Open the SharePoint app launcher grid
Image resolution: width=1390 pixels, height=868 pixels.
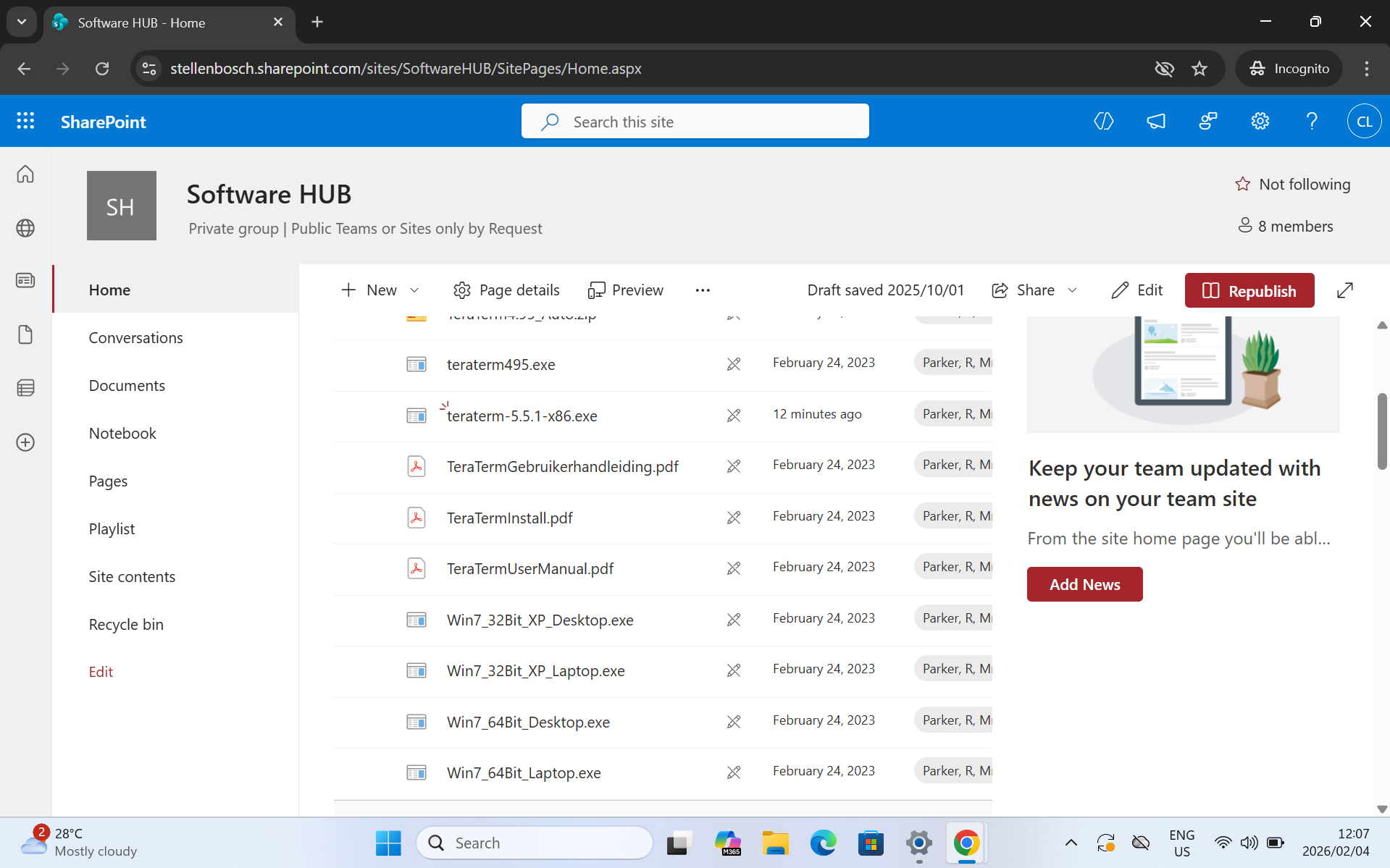tap(25, 121)
